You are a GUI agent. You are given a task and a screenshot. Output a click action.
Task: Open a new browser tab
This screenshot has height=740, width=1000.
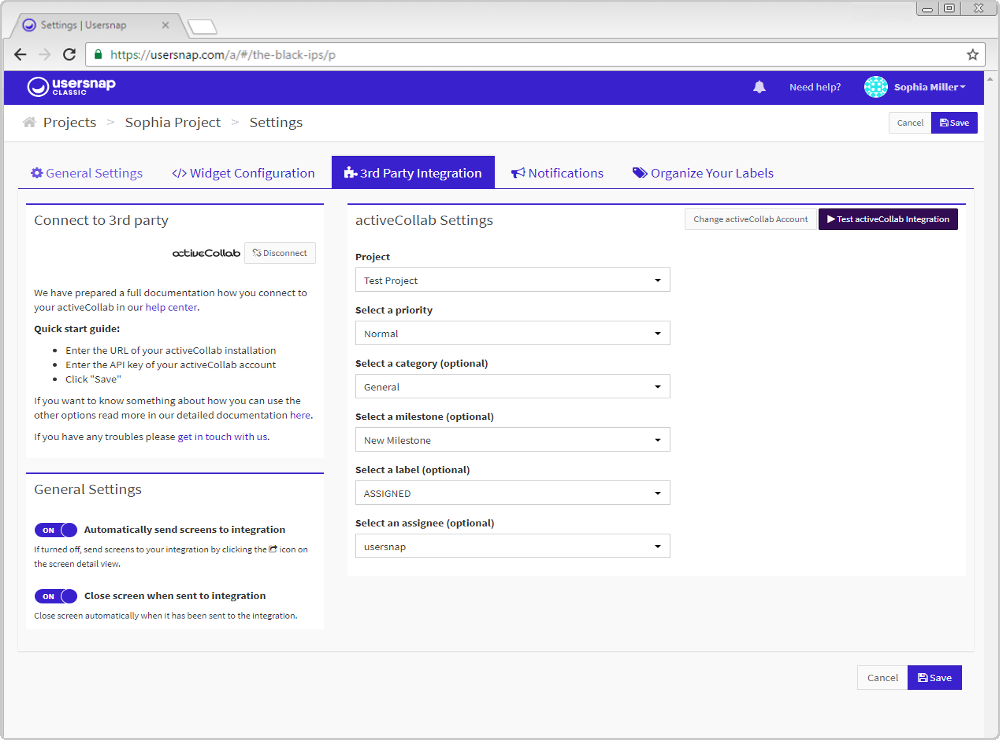tap(203, 26)
